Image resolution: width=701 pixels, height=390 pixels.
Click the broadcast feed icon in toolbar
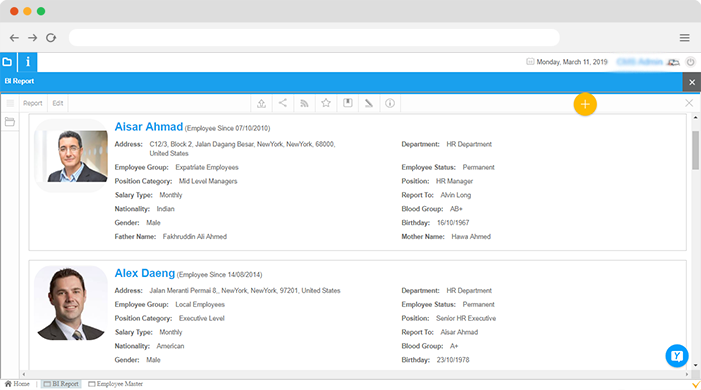click(x=304, y=103)
